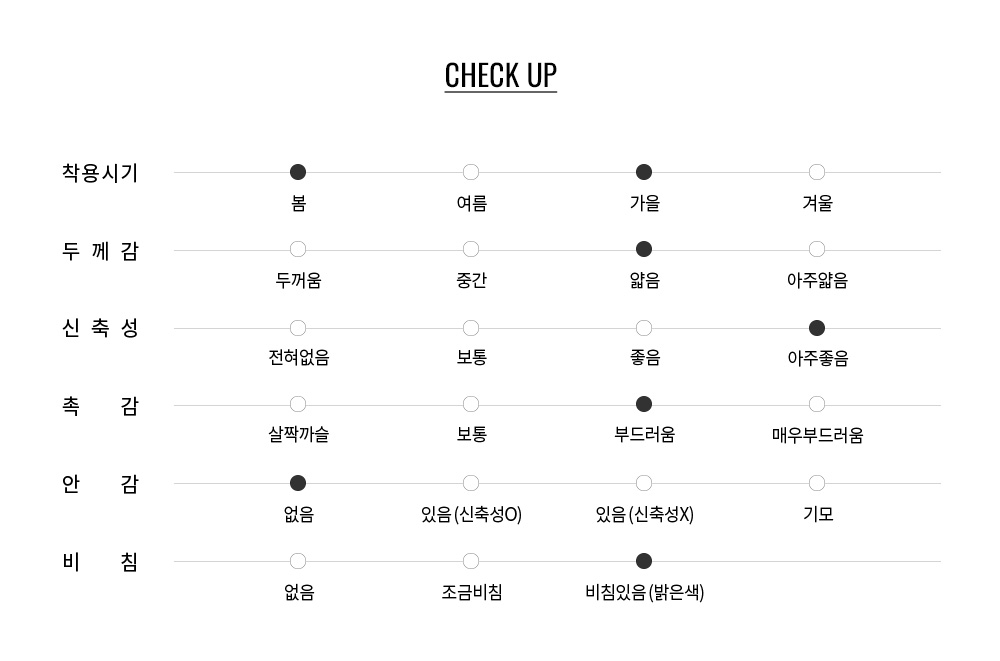Pick 두꺼움 thickness radio circle

click(x=298, y=249)
